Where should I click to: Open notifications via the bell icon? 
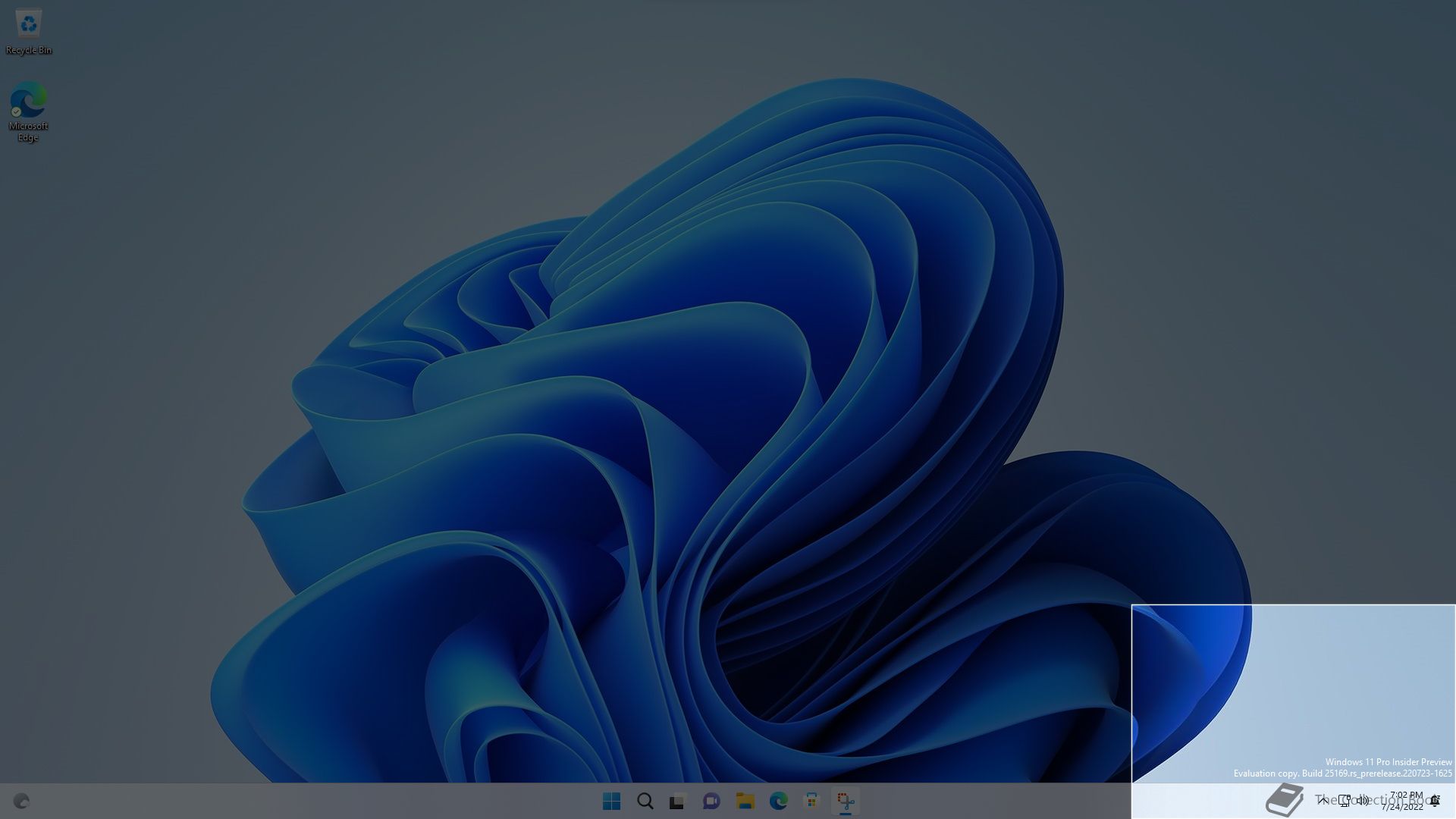[1435, 800]
